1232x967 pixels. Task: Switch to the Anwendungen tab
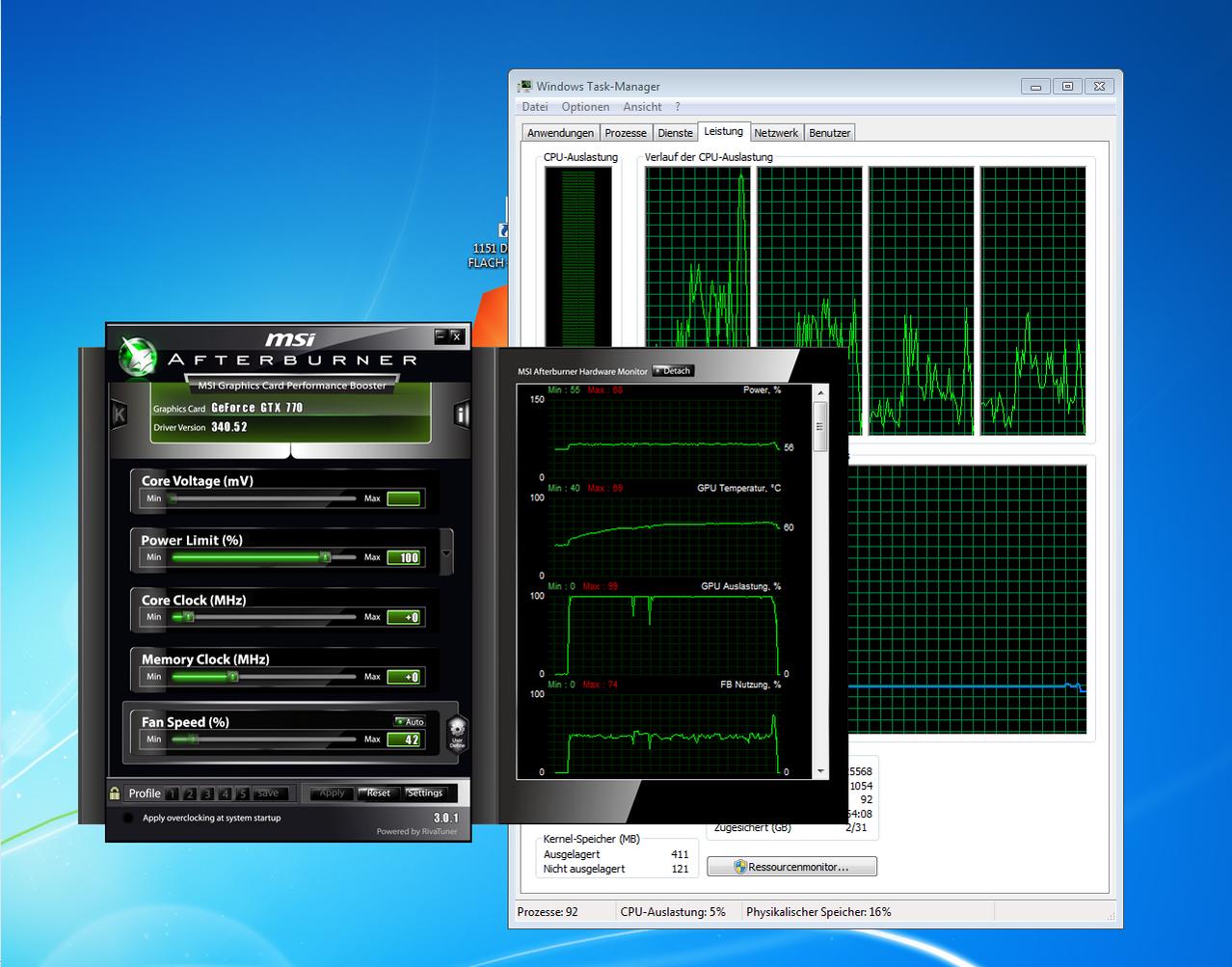560,133
